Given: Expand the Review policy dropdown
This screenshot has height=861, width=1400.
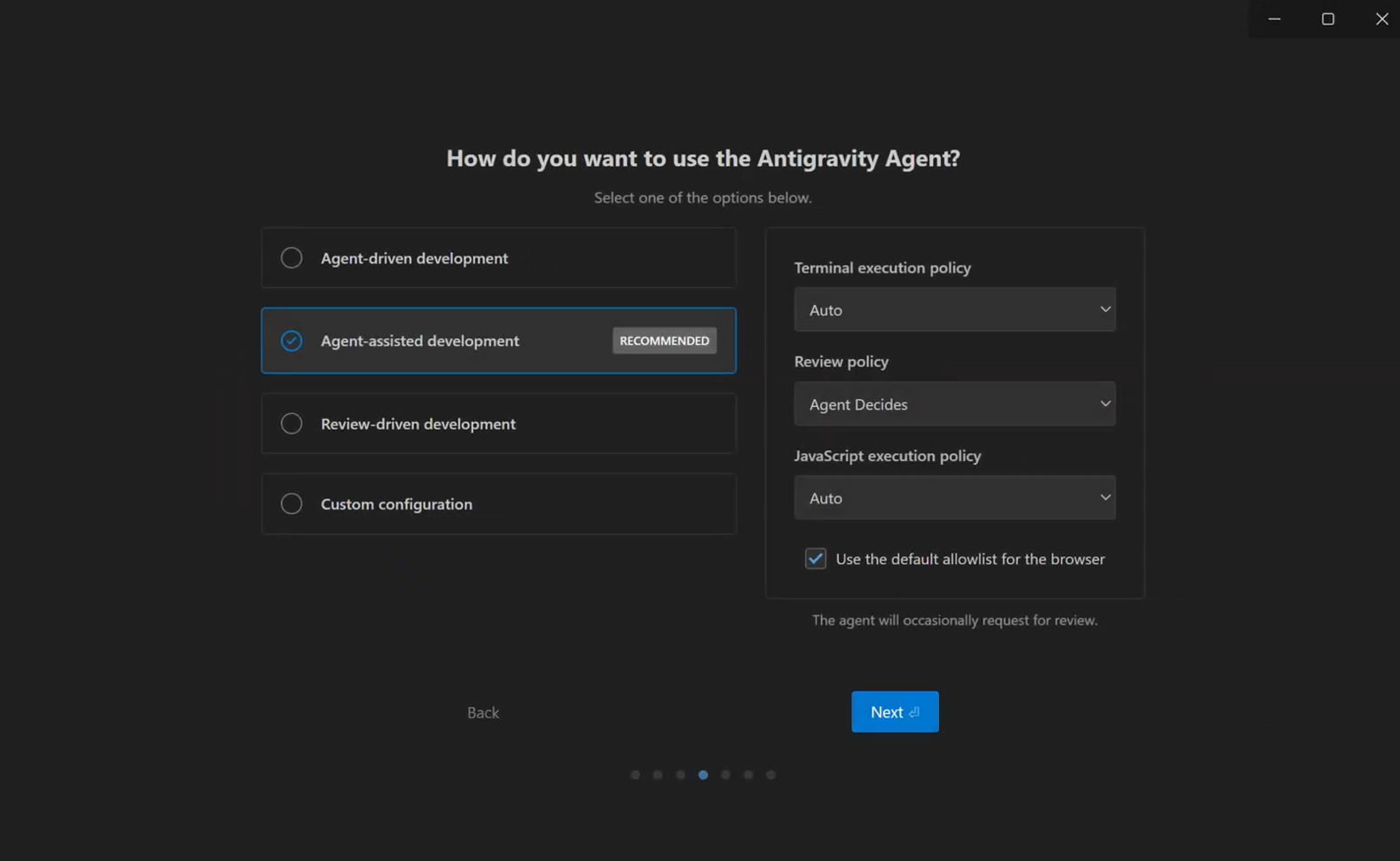Looking at the screenshot, I should (x=954, y=404).
